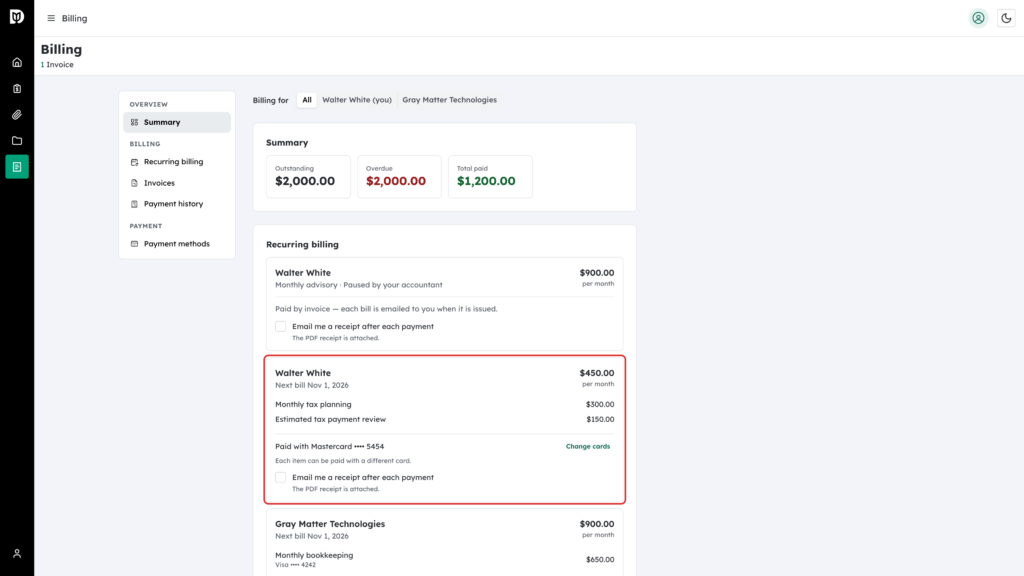The image size is (1024, 576).
Task: Click the Monthly tax planning line item
Action: click(x=445, y=404)
